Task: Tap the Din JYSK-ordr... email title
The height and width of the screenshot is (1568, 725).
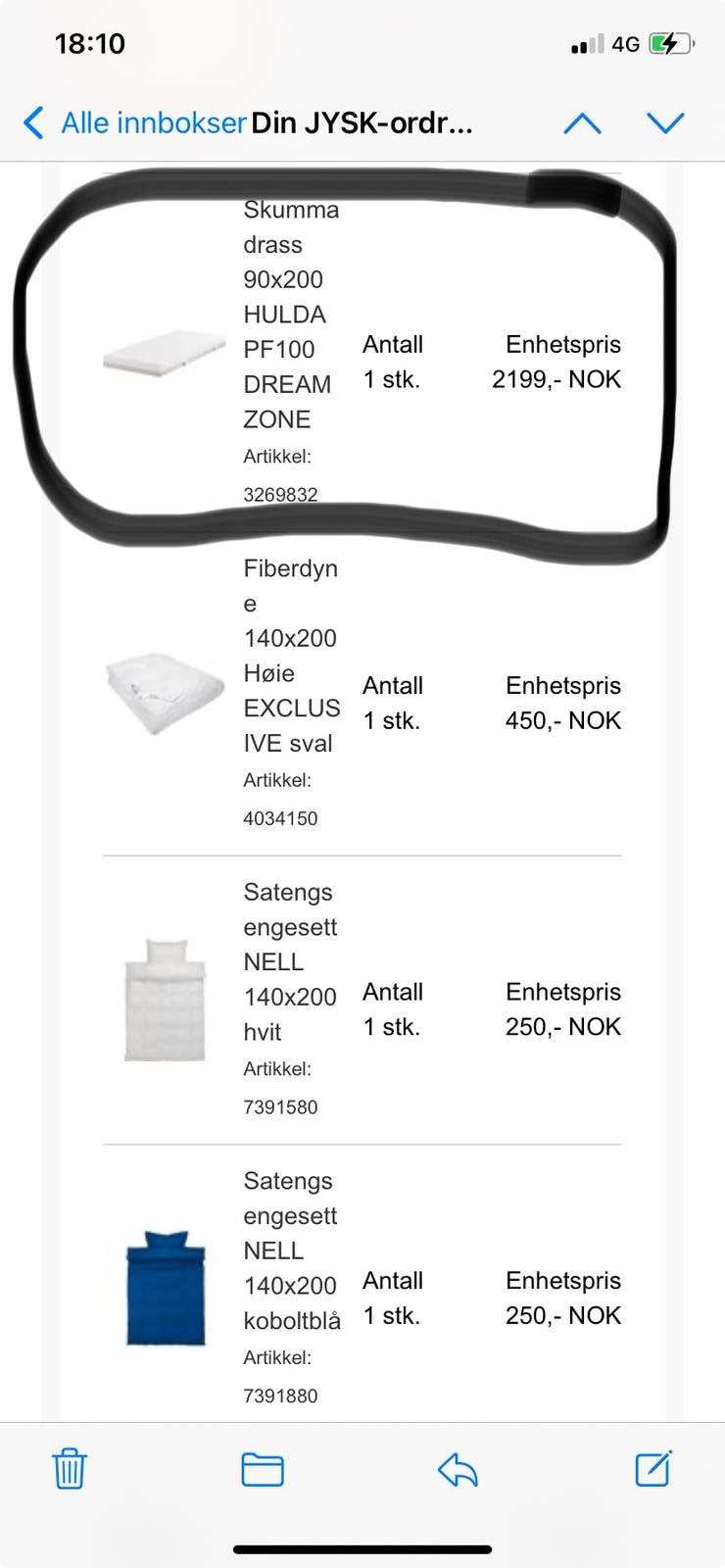Action: coord(362,122)
